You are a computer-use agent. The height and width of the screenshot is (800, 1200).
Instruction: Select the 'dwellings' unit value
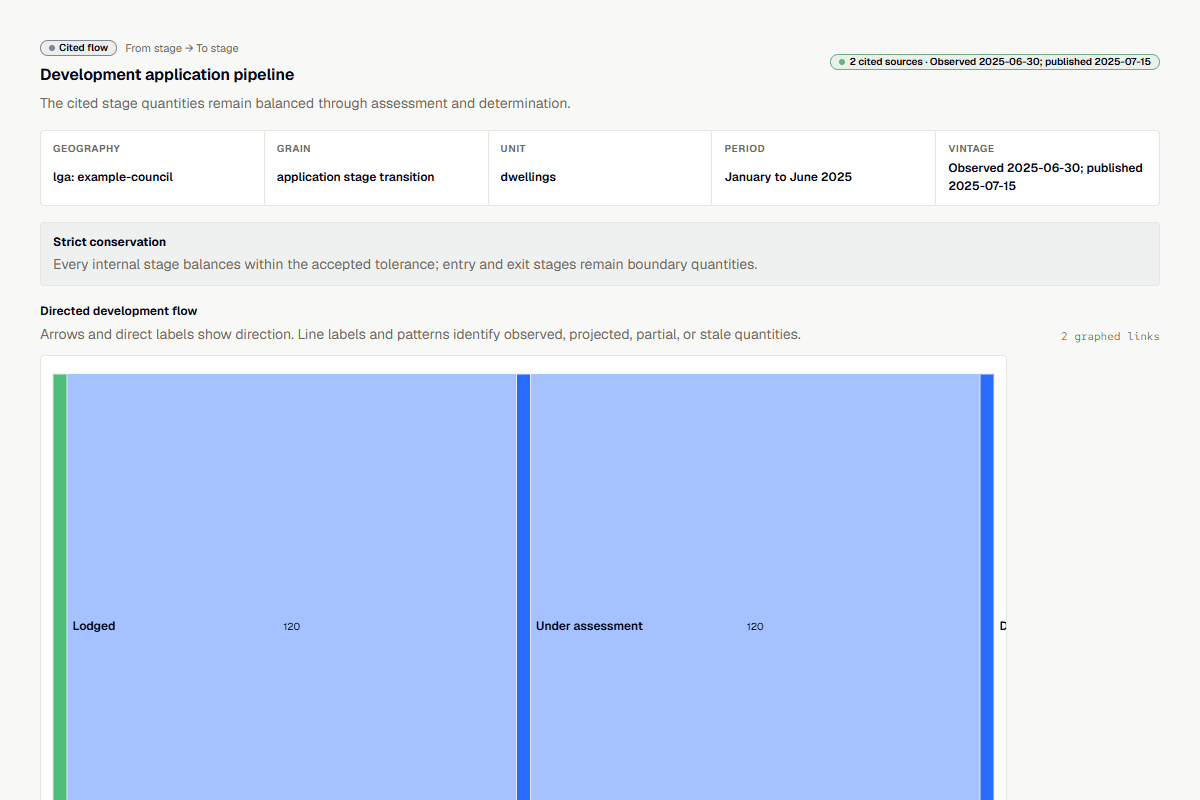coord(528,177)
